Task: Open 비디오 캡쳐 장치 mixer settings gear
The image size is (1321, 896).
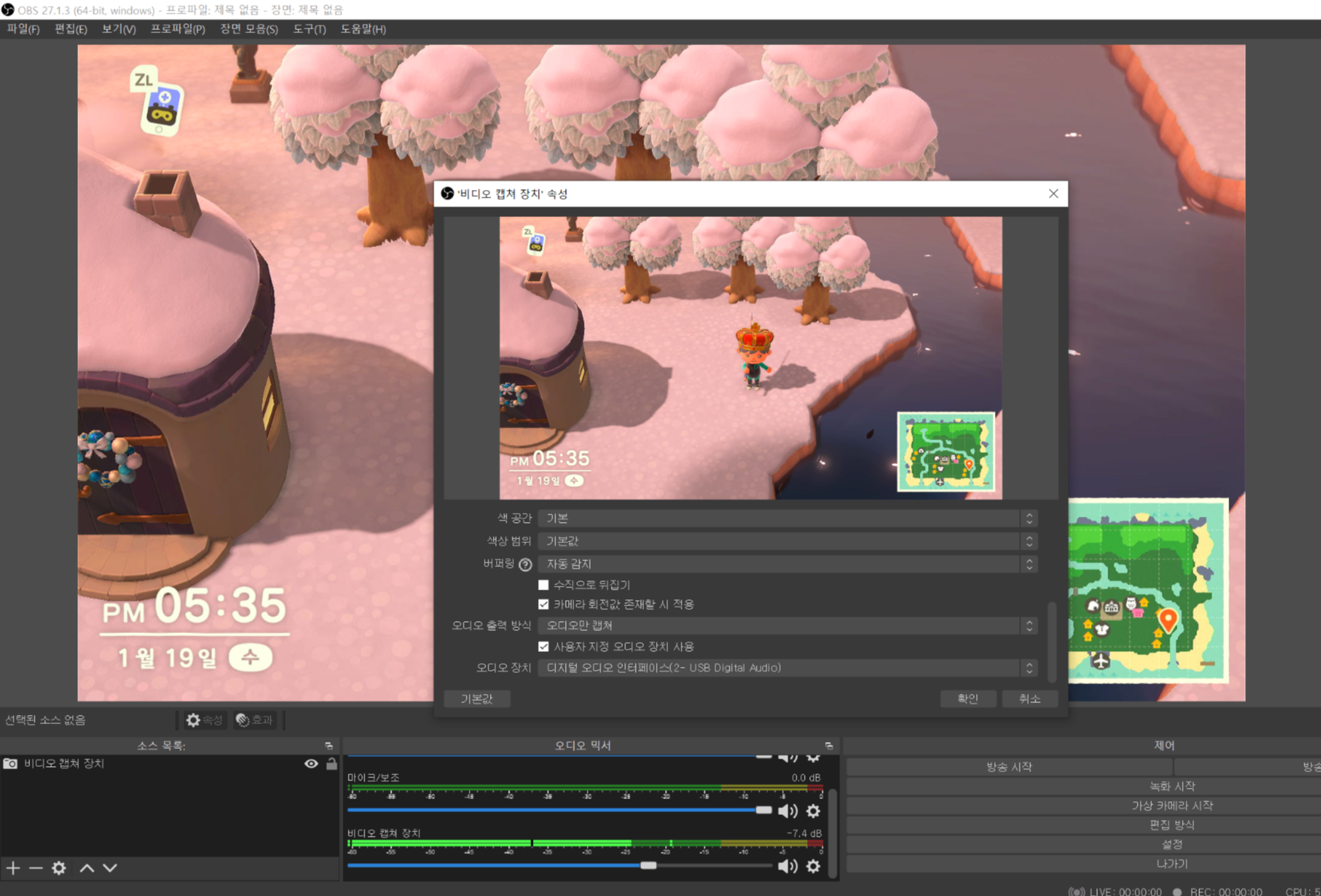Action: click(x=813, y=867)
